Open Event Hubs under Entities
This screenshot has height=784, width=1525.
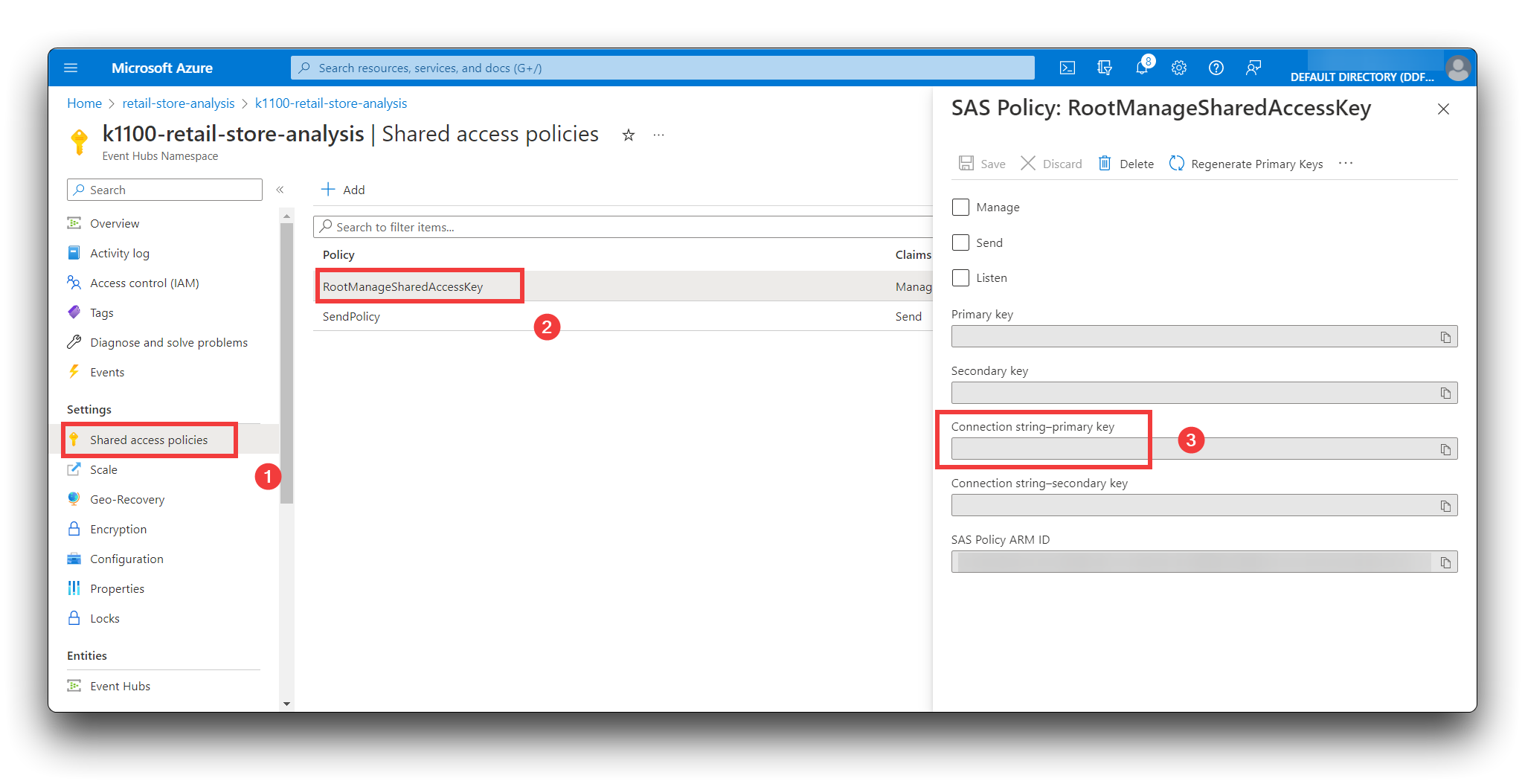tap(120, 686)
